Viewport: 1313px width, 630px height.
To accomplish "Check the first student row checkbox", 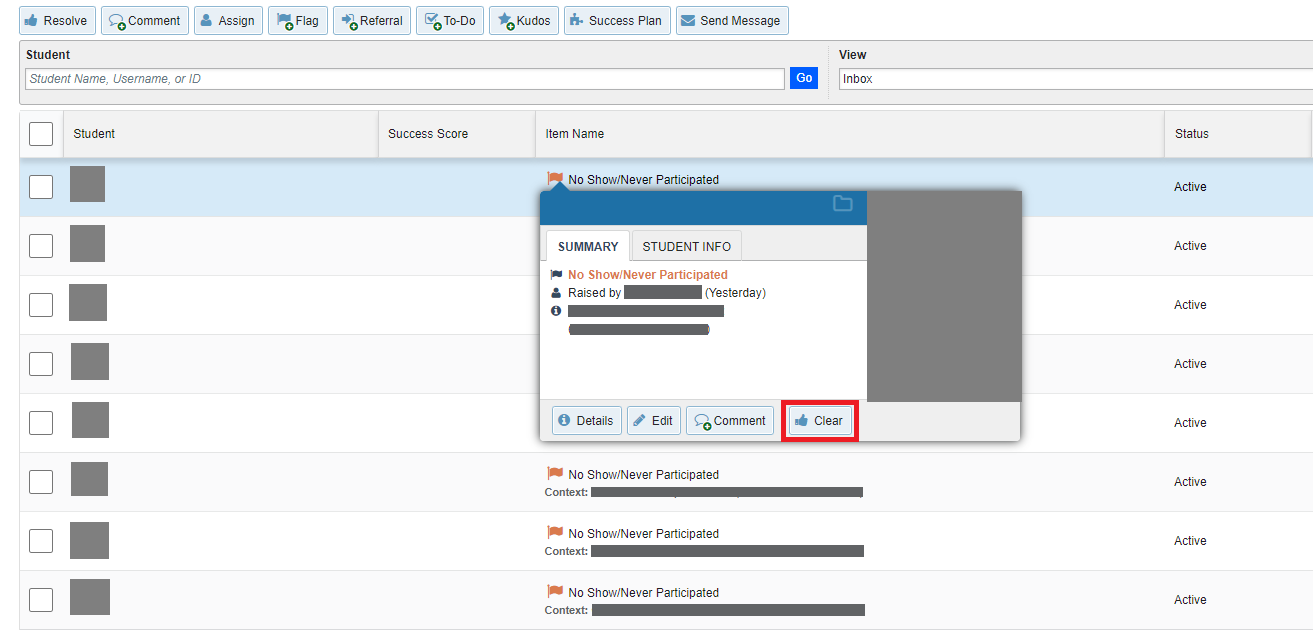I will tap(41, 187).
